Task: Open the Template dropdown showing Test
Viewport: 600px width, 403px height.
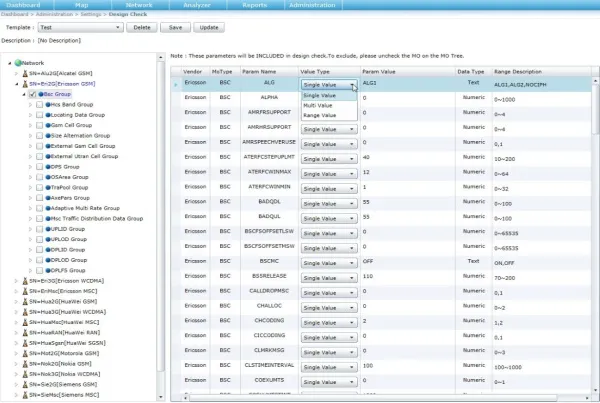Action: point(80,28)
